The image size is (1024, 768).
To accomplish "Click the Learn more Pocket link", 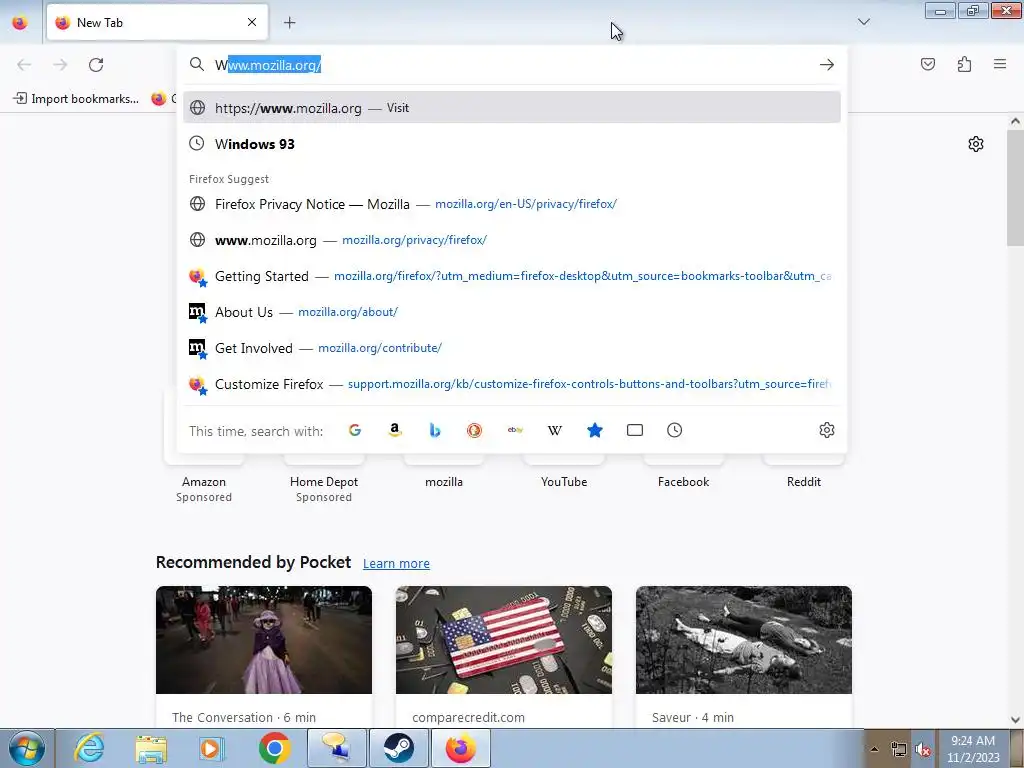I will [396, 563].
